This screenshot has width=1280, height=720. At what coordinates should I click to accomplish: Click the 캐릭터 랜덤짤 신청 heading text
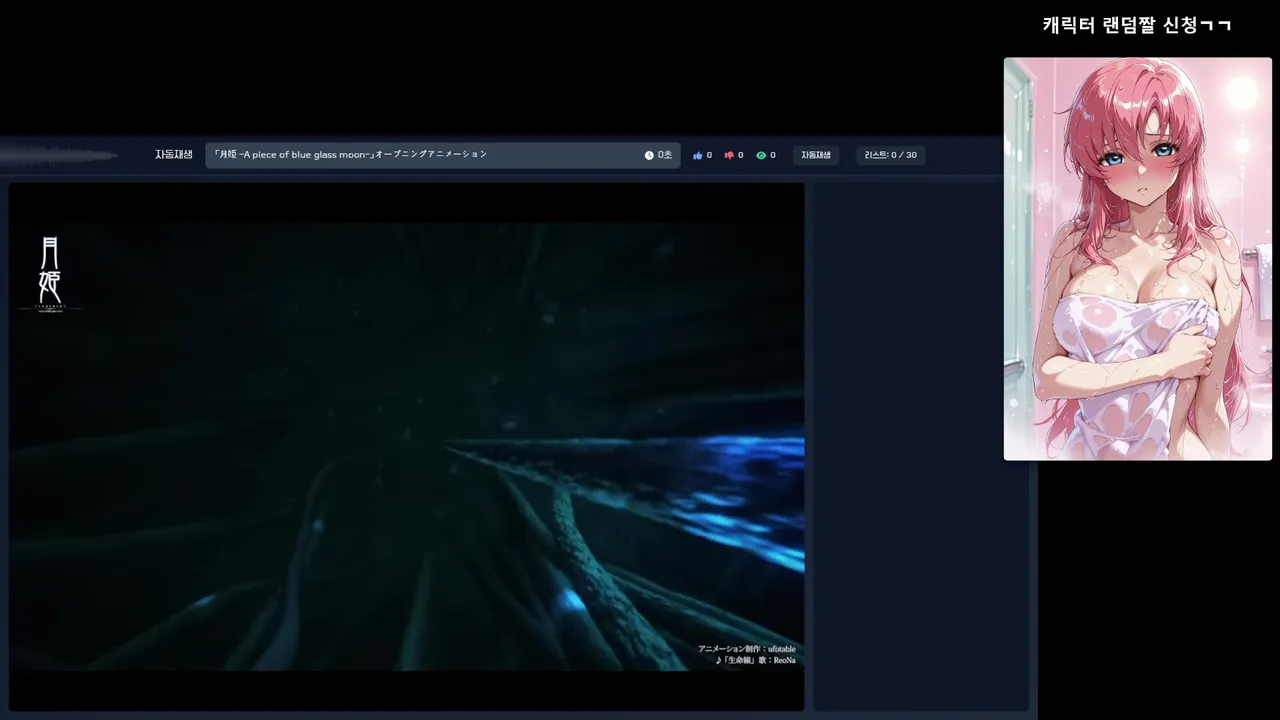pos(1137,25)
